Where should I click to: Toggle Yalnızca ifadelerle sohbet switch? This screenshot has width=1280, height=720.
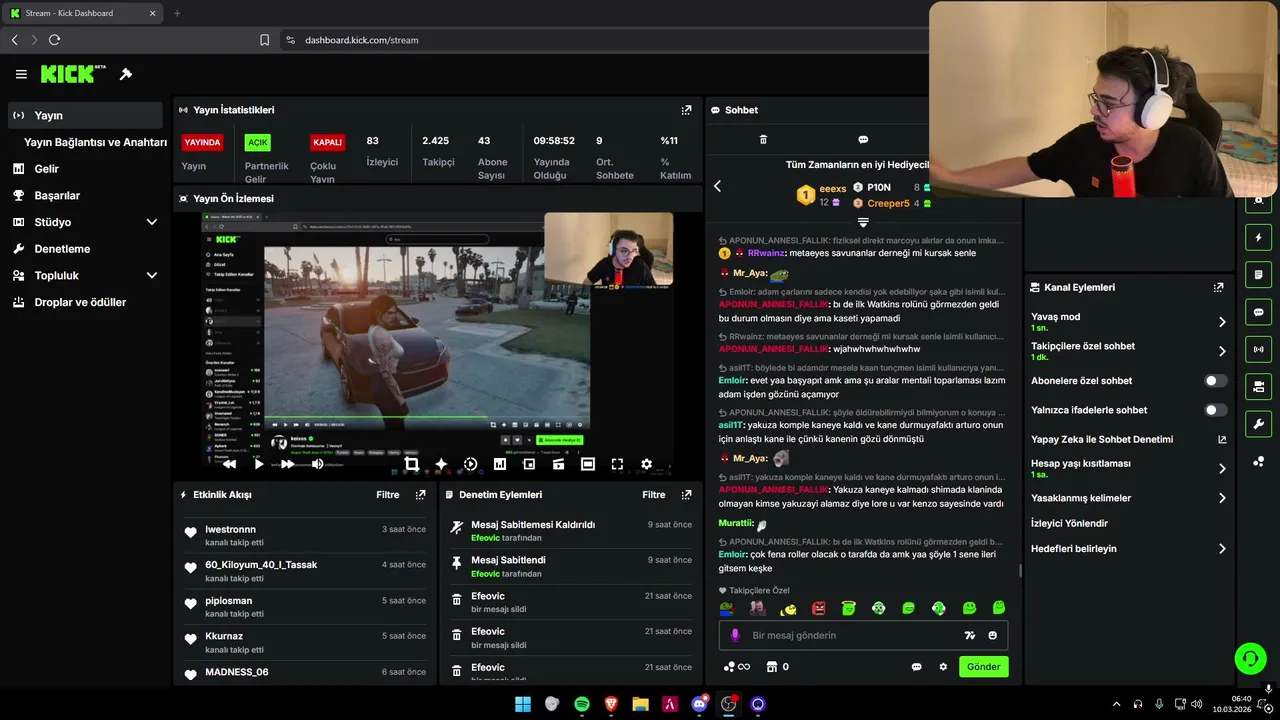tap(1215, 410)
